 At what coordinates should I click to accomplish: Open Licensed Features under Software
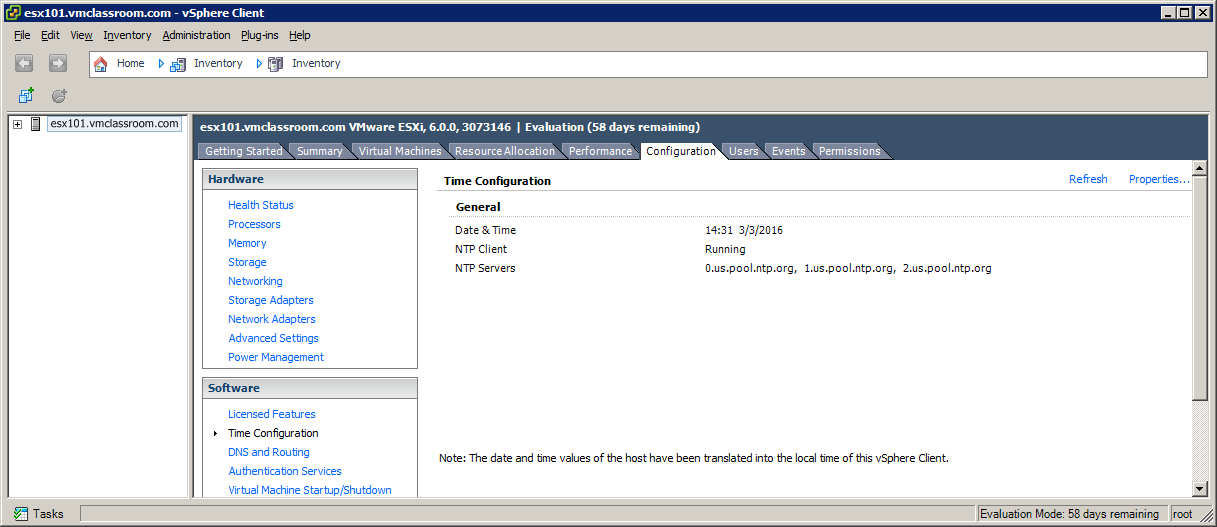272,414
